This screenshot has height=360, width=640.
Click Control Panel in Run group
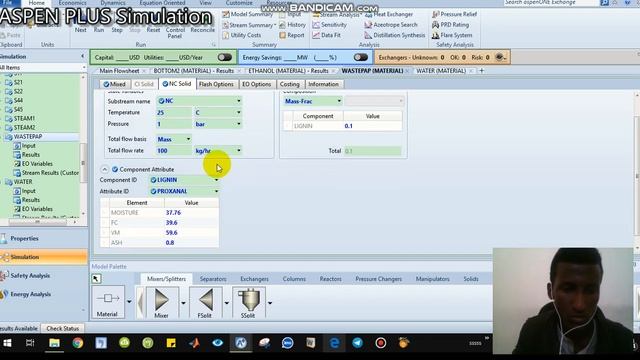175,33
